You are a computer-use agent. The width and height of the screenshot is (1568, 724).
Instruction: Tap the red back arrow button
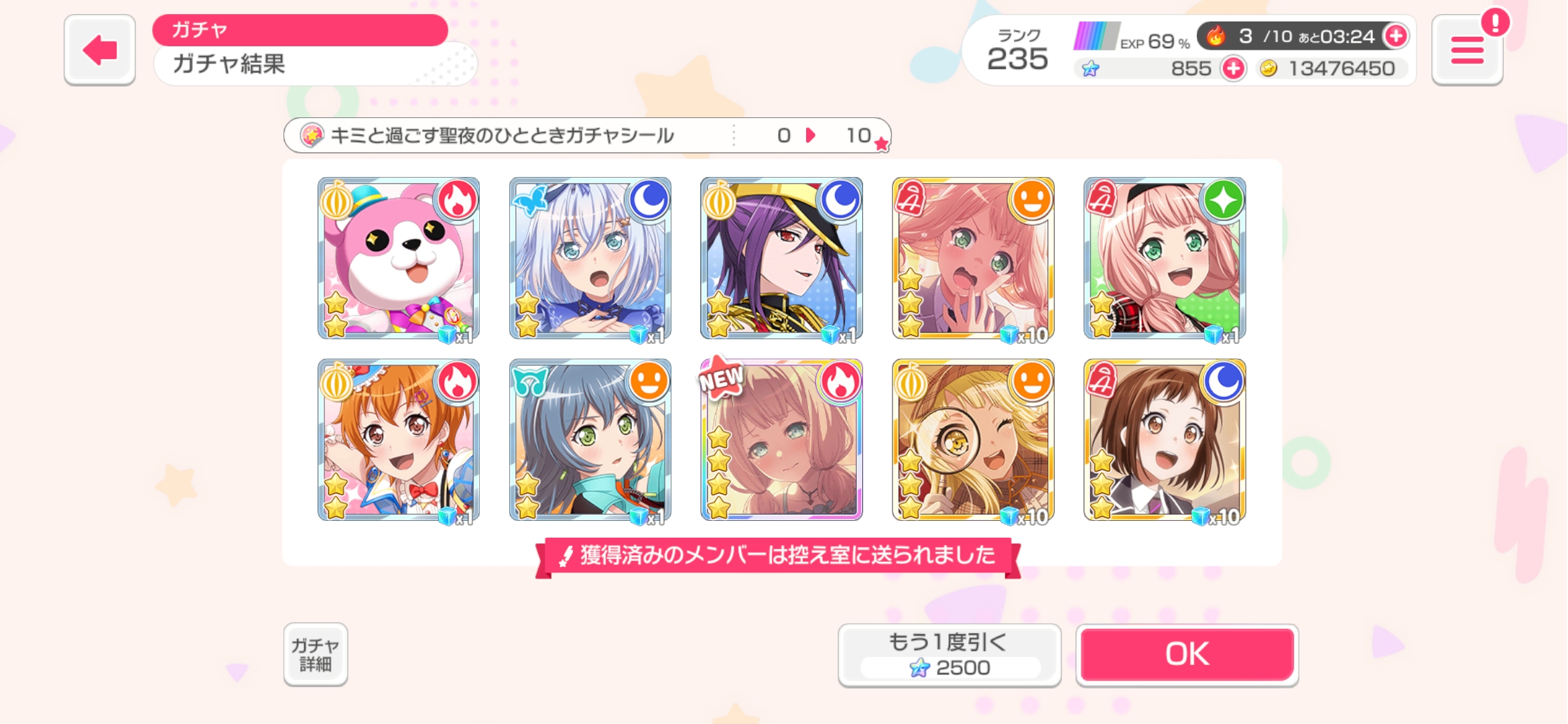point(100,50)
